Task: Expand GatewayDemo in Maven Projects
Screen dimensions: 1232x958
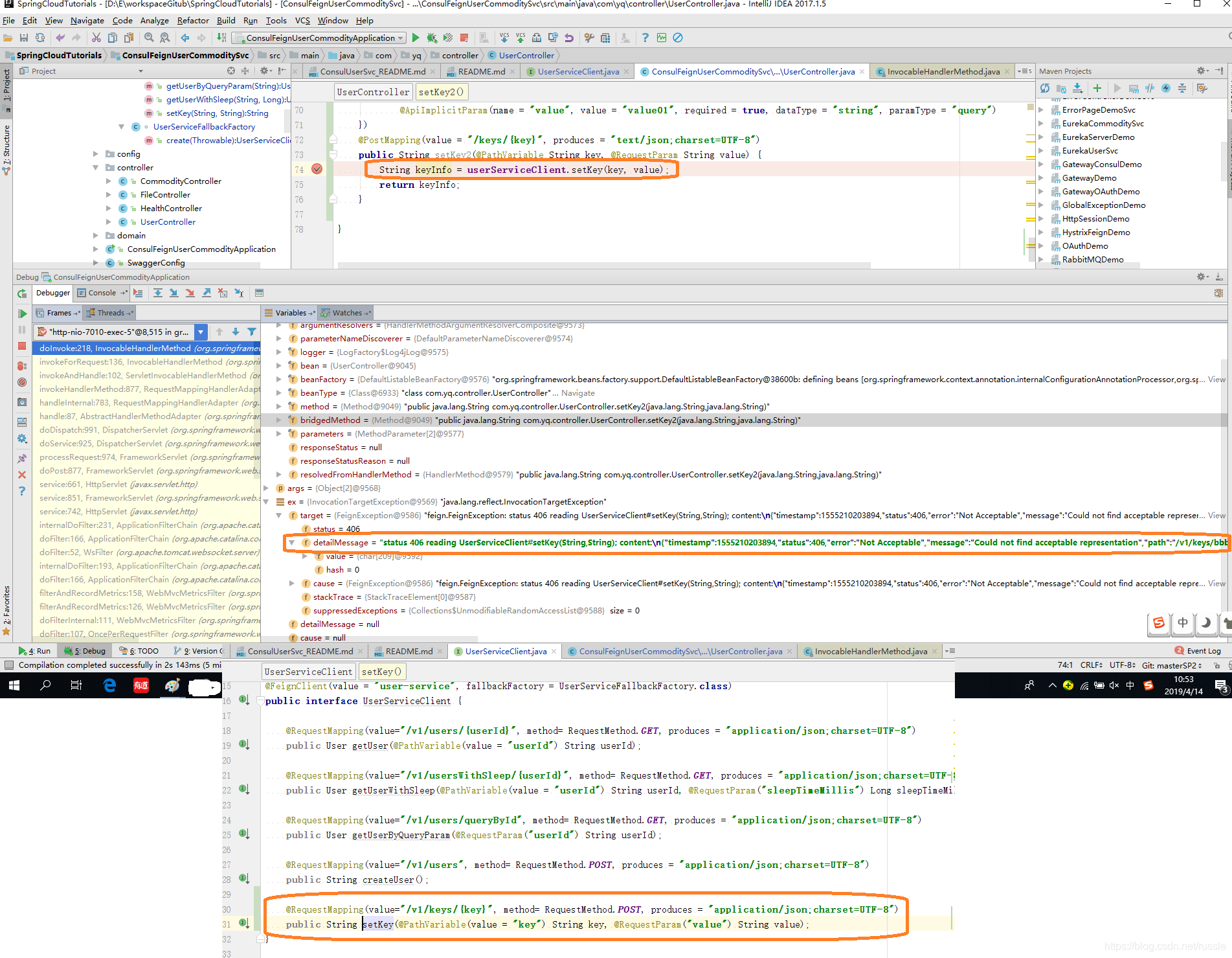Action: tap(1041, 178)
